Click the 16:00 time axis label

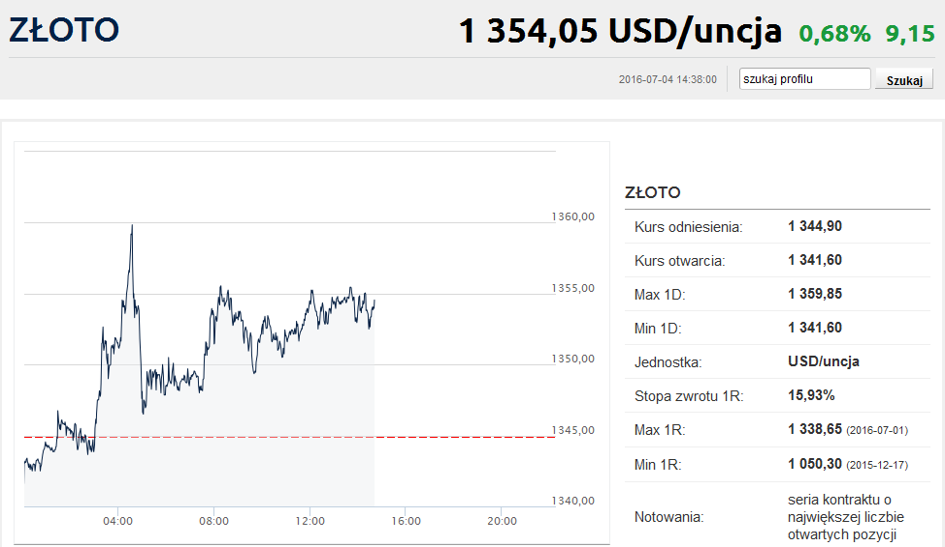[406, 521]
